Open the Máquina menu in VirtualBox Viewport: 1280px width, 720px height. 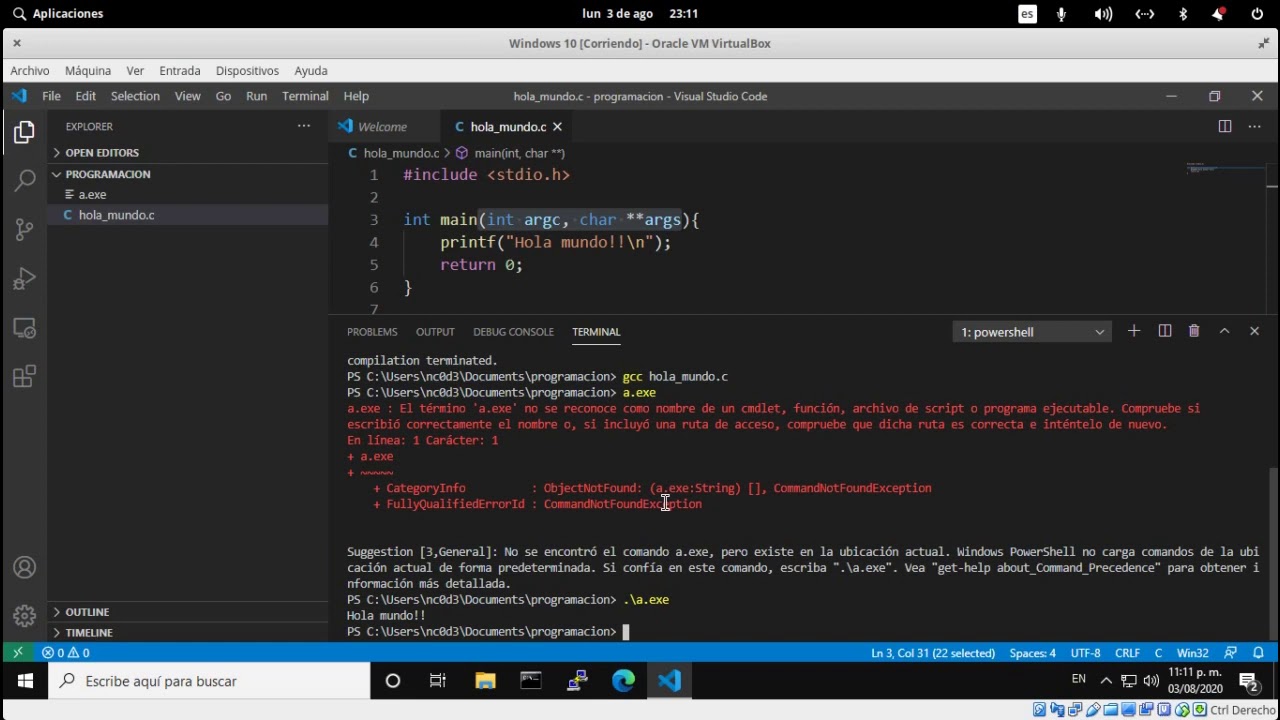pyautogui.click(x=88, y=71)
